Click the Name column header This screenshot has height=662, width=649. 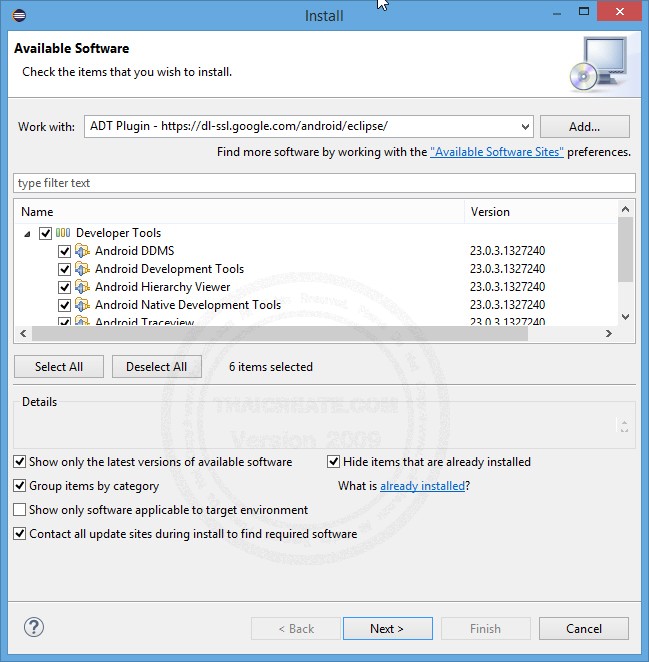(240, 212)
